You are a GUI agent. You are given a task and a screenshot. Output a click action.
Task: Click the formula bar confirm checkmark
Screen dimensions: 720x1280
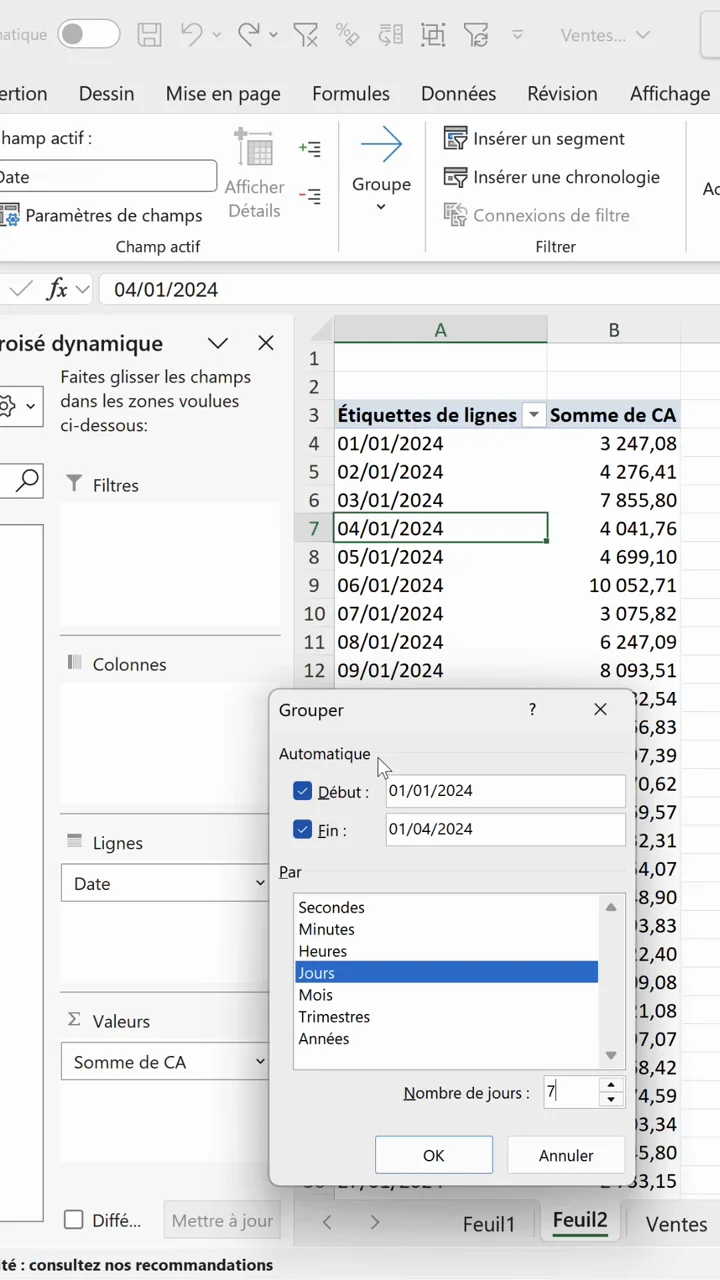[x=20, y=290]
